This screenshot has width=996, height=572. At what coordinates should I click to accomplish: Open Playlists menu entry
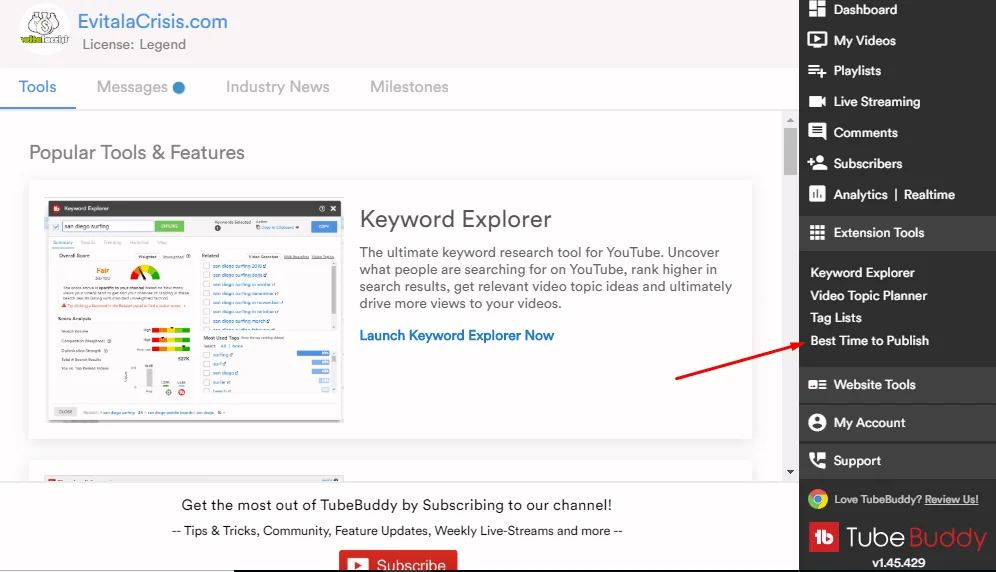click(857, 71)
